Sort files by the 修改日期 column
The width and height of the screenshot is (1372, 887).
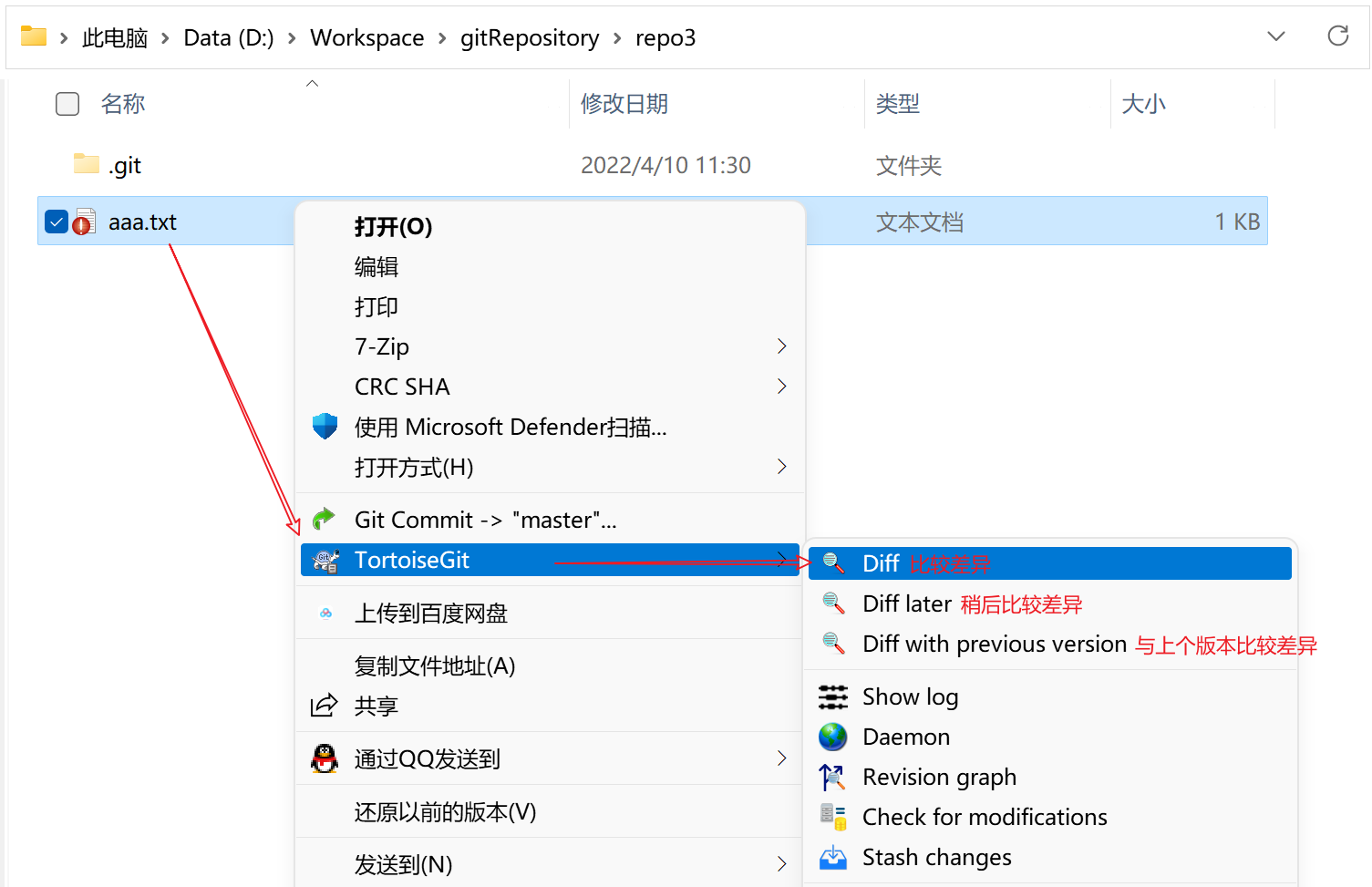click(624, 104)
